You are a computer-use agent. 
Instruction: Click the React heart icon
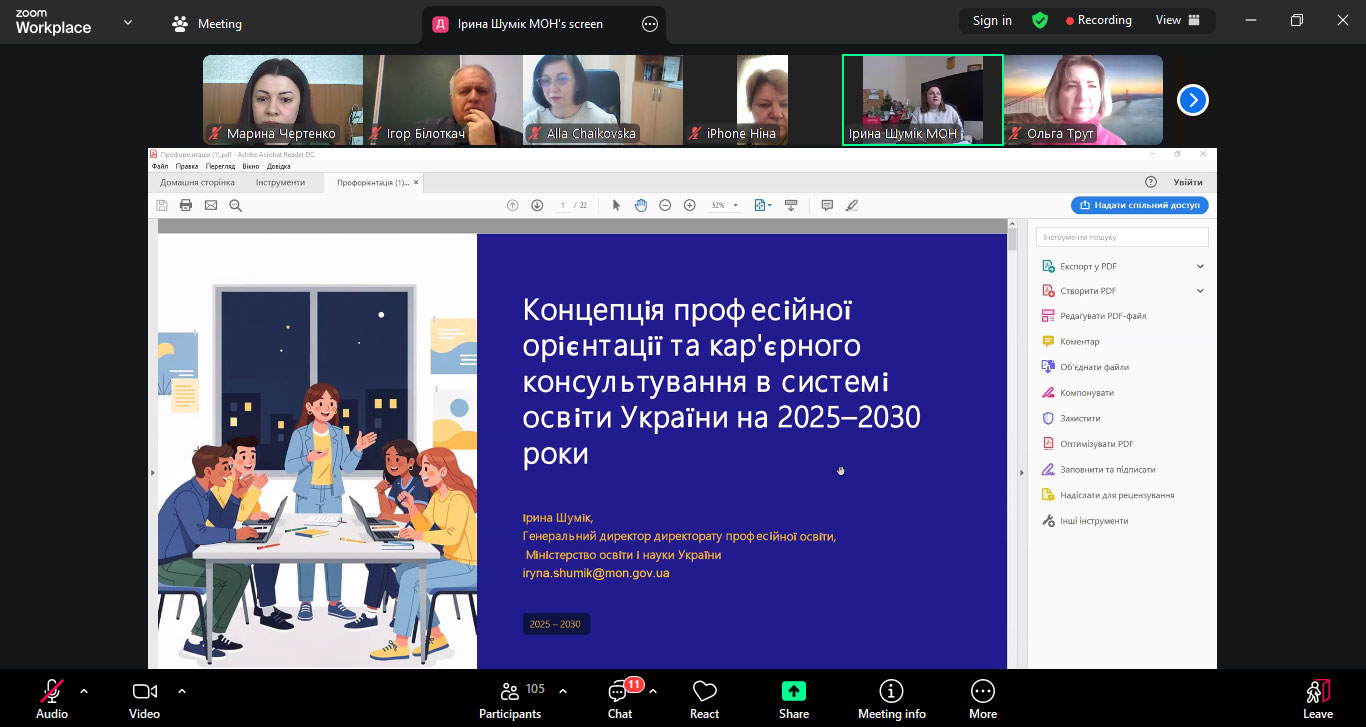tap(704, 697)
